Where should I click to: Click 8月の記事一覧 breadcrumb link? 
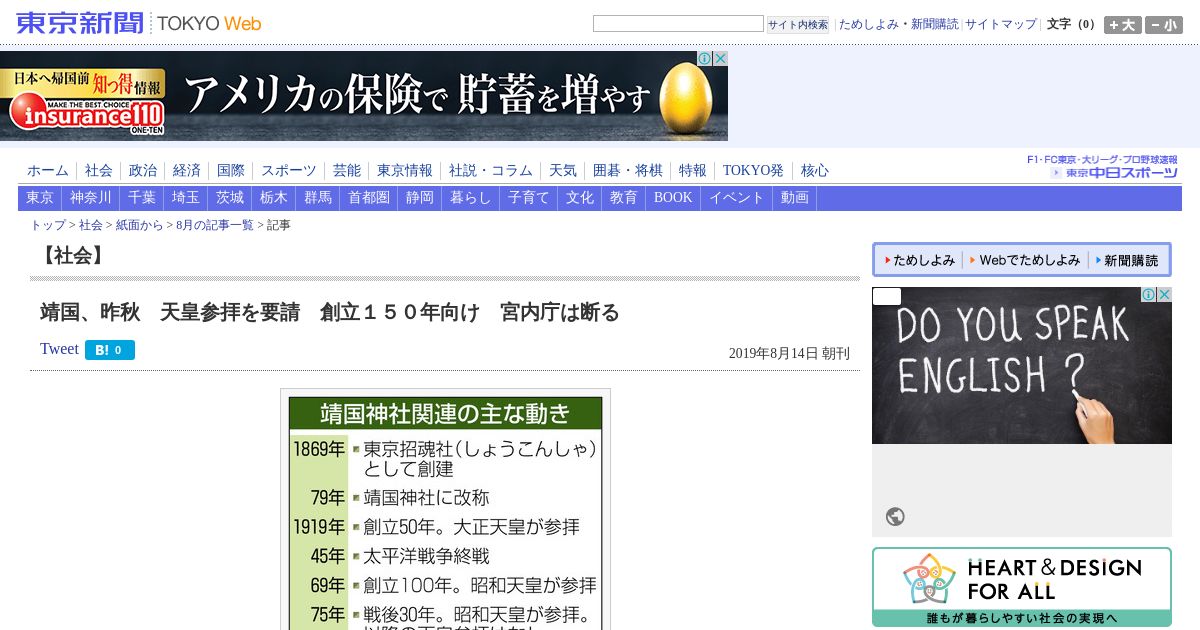tap(215, 225)
